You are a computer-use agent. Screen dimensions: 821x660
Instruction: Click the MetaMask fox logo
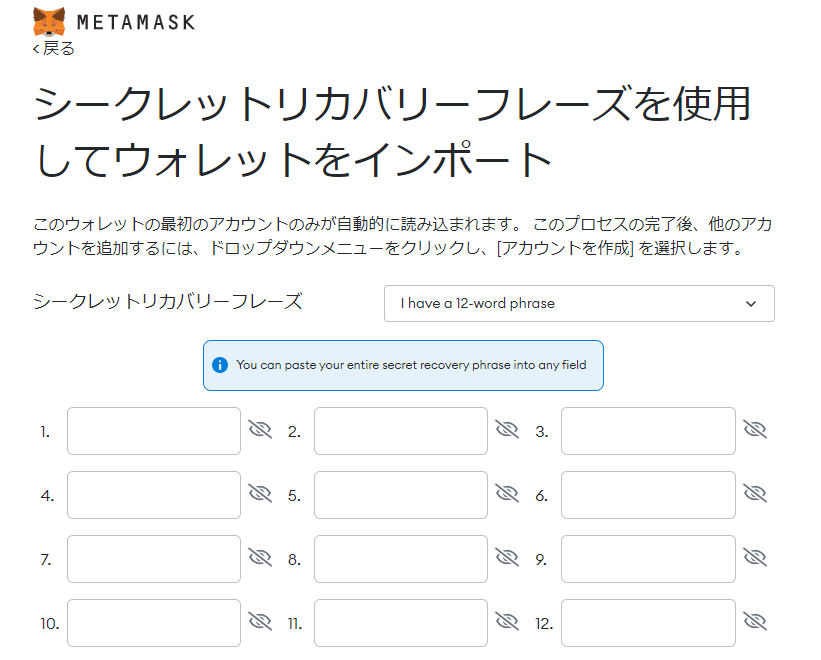coord(49,21)
